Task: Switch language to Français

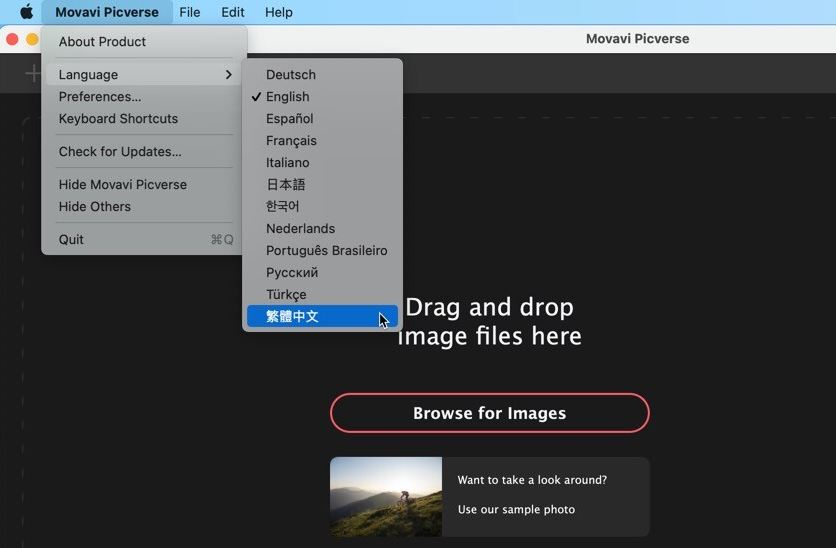Action: pyautogui.click(x=322, y=141)
